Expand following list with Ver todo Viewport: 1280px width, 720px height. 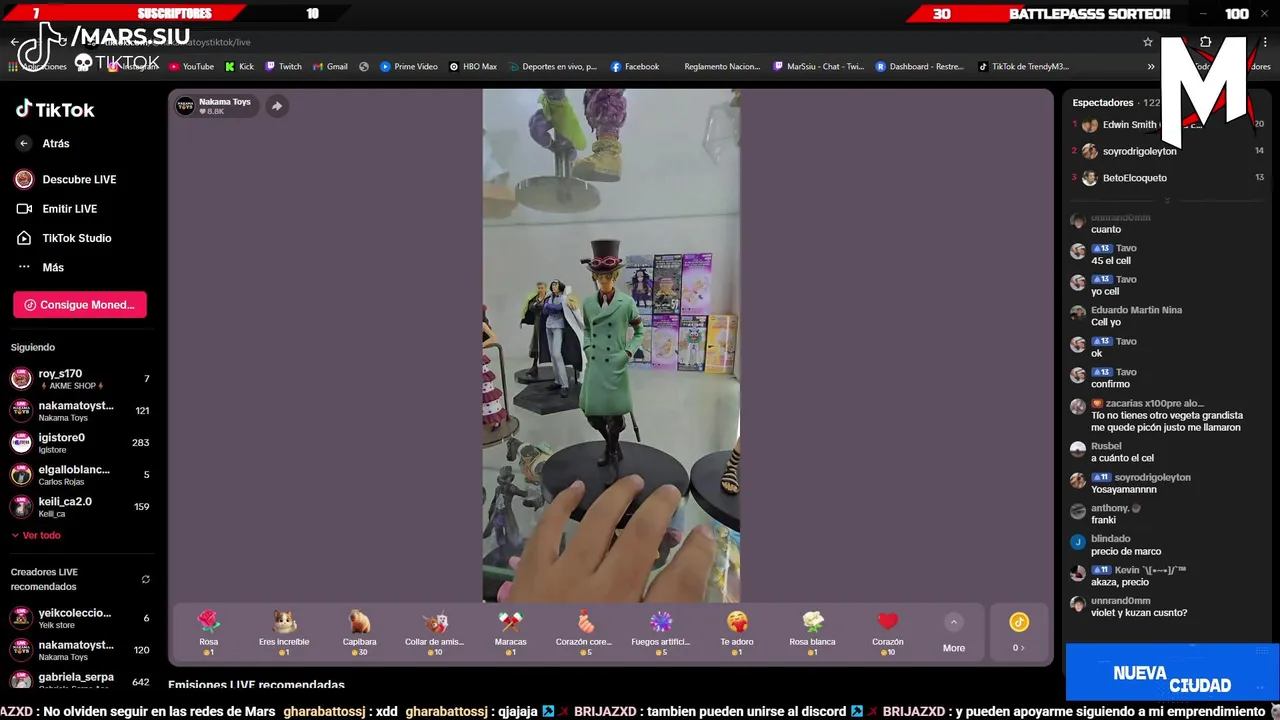click(x=36, y=536)
